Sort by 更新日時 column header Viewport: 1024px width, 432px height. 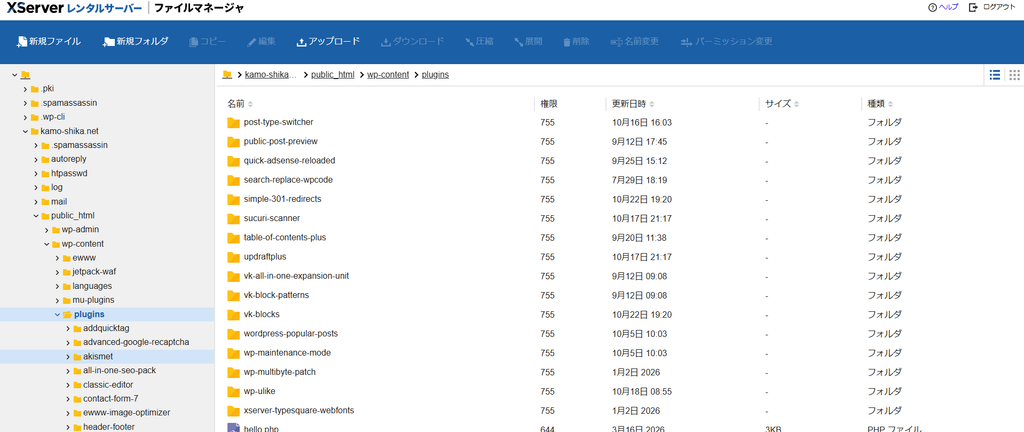point(633,104)
